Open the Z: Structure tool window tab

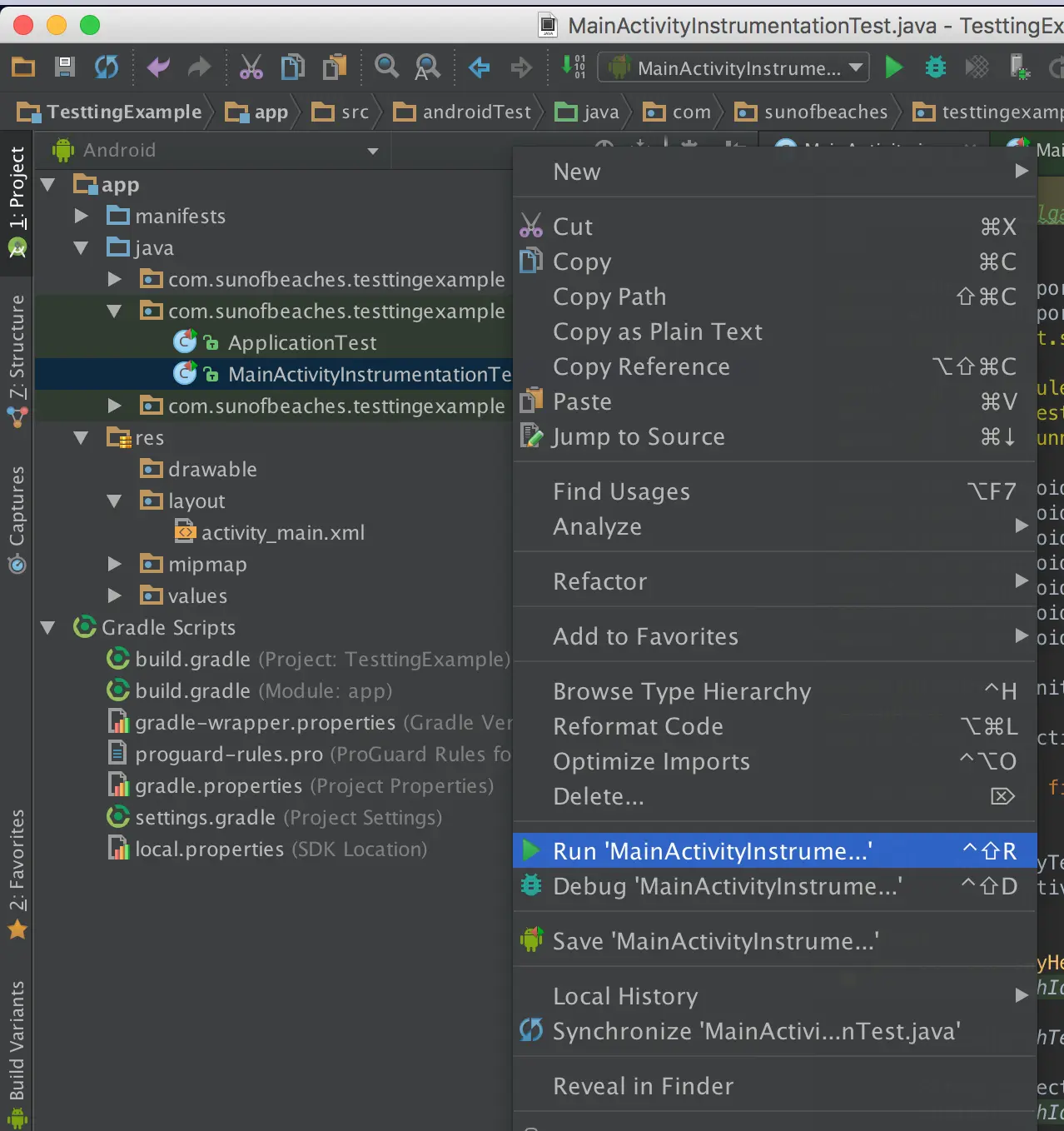[x=17, y=360]
